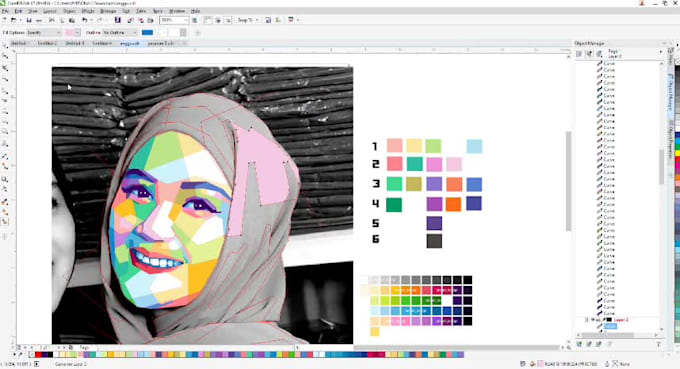Collapse the Layer 2 tree node
Image resolution: width=680 pixels, height=369 pixels.
[586, 320]
